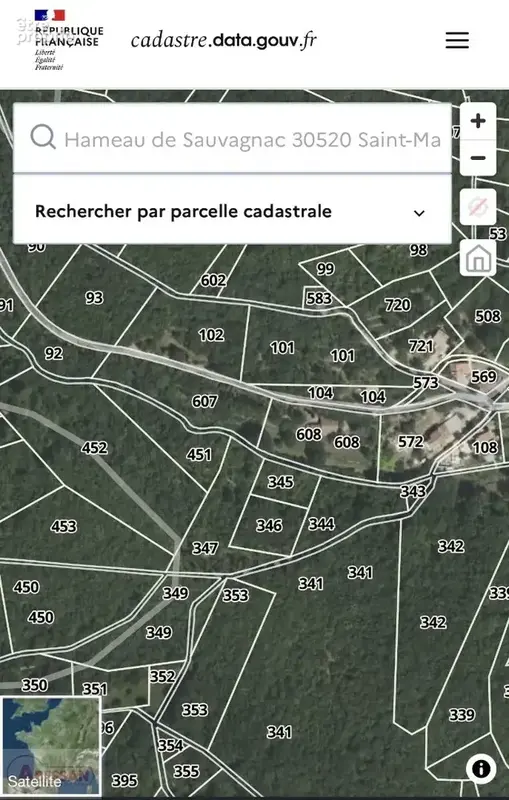Select parcel 343 on map

(413, 491)
